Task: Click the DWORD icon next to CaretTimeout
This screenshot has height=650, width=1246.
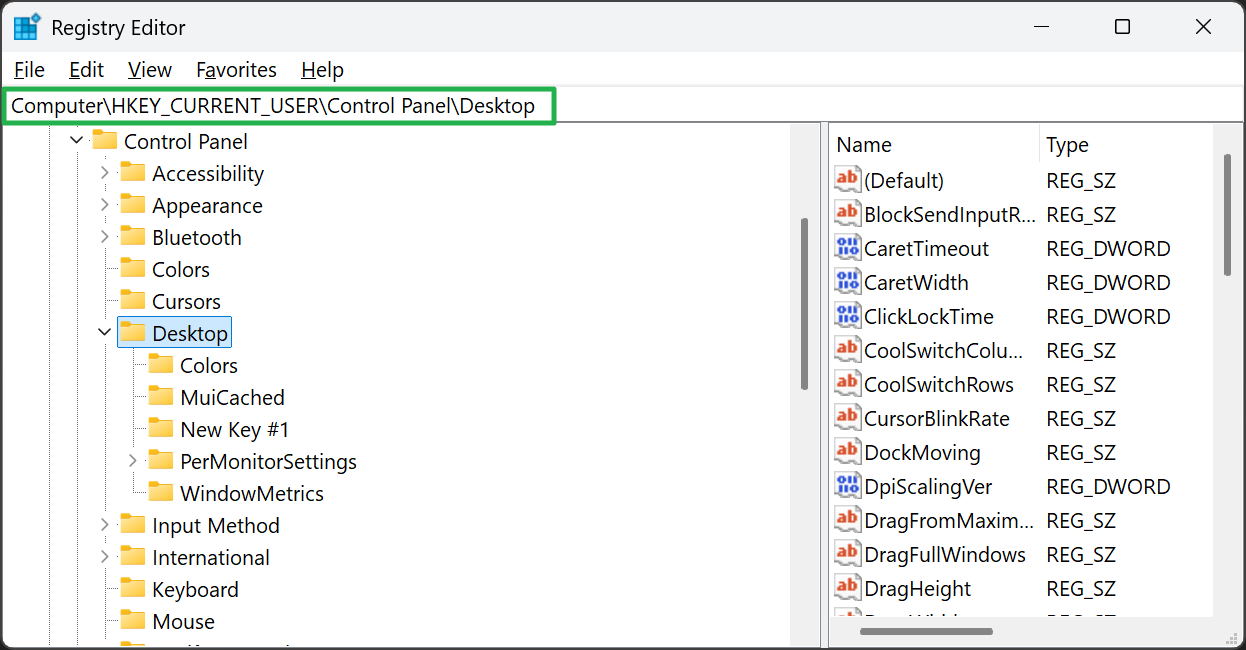Action: (x=847, y=248)
